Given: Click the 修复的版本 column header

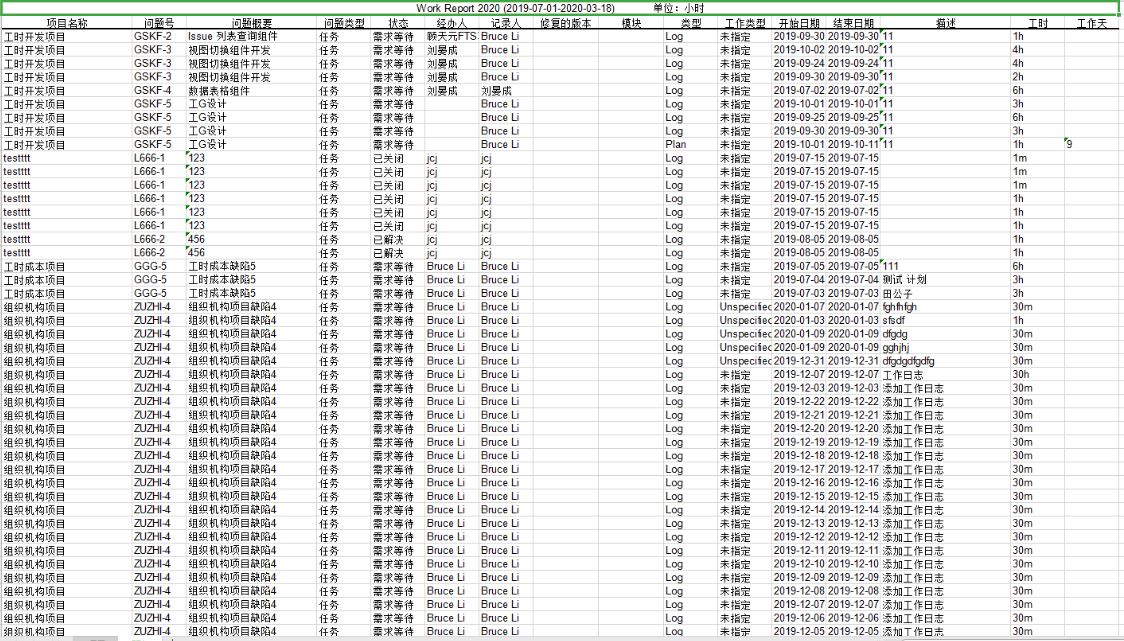Looking at the screenshot, I should point(565,22).
